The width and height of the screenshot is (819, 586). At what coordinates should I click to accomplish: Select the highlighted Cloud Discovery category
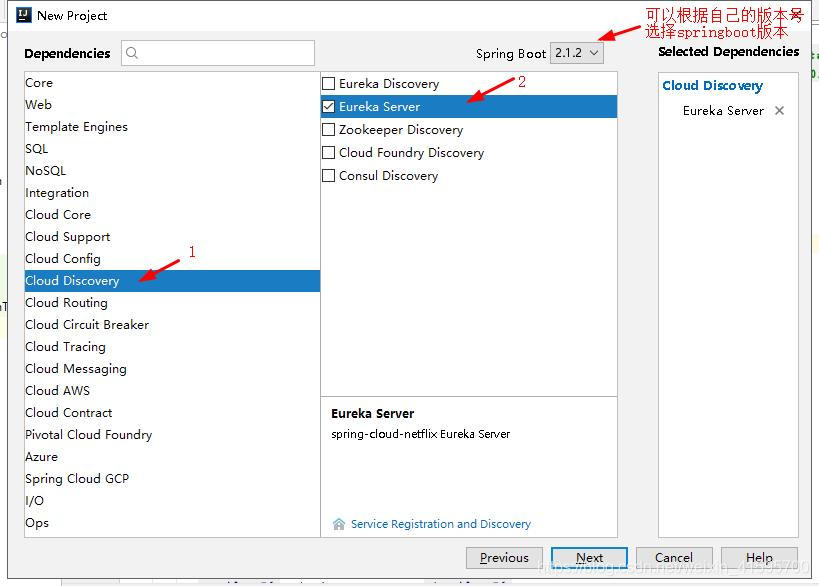pos(172,280)
